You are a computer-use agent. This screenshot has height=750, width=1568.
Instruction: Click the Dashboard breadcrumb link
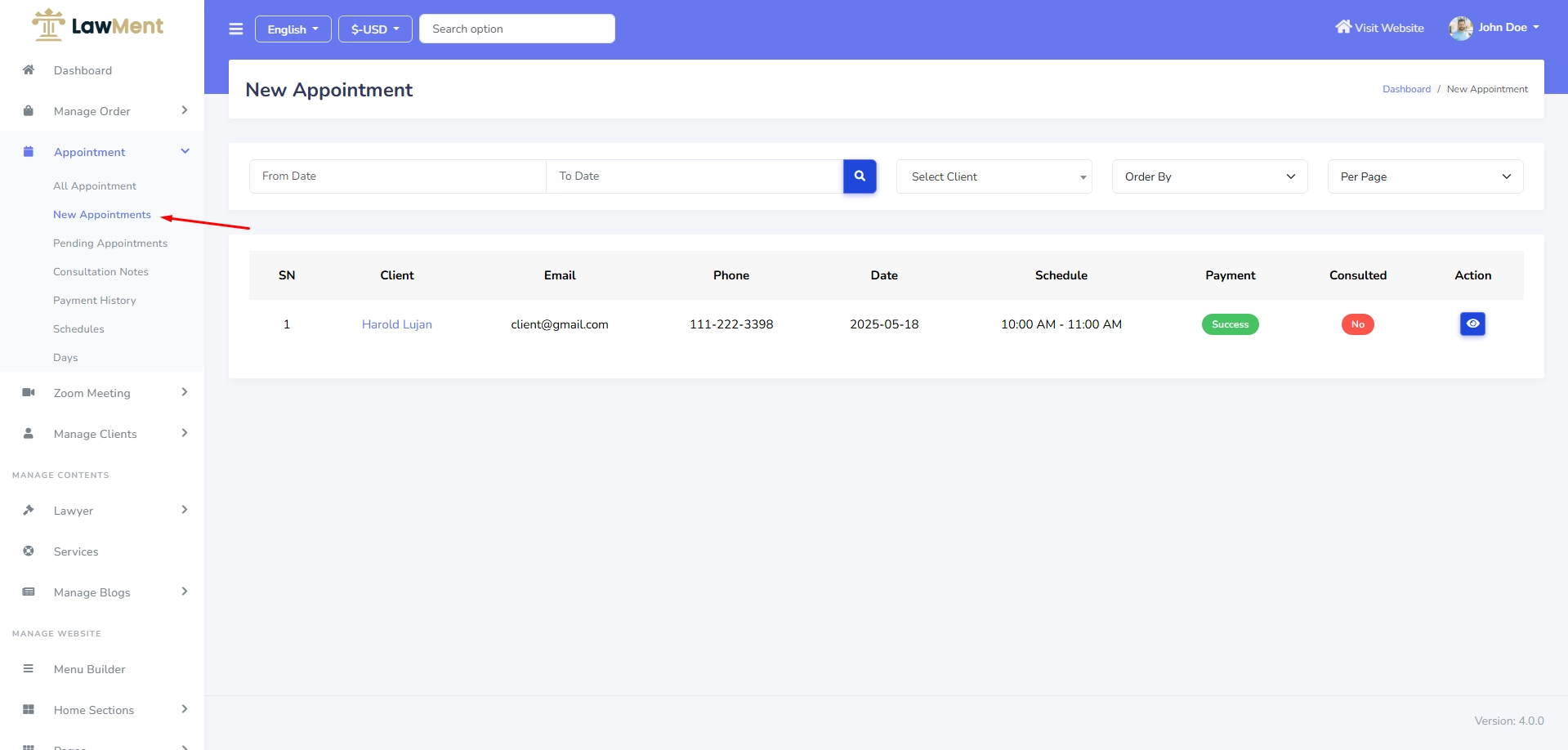pyautogui.click(x=1406, y=89)
